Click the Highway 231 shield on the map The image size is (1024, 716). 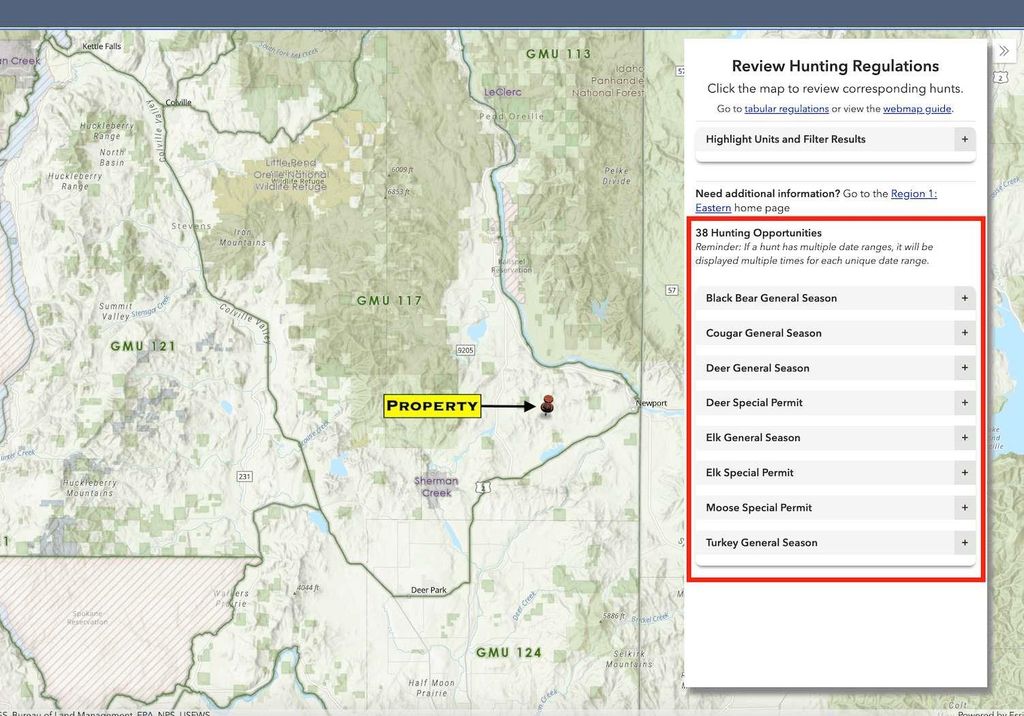(x=244, y=476)
